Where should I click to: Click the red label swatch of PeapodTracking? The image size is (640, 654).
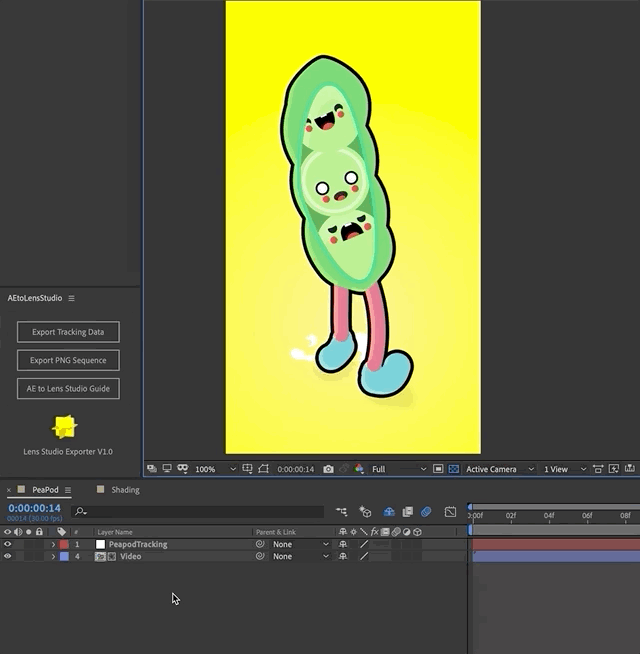pos(64,545)
